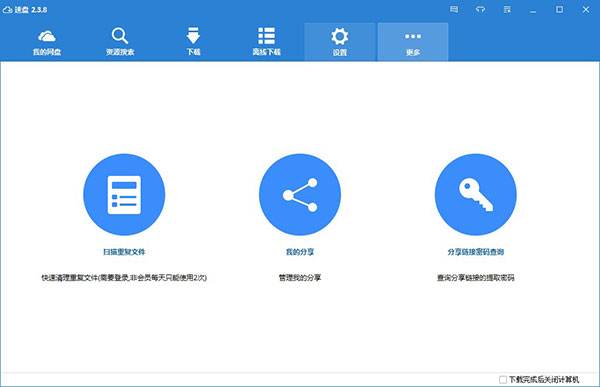Click the text 快速清理重复文件 description

point(124,278)
